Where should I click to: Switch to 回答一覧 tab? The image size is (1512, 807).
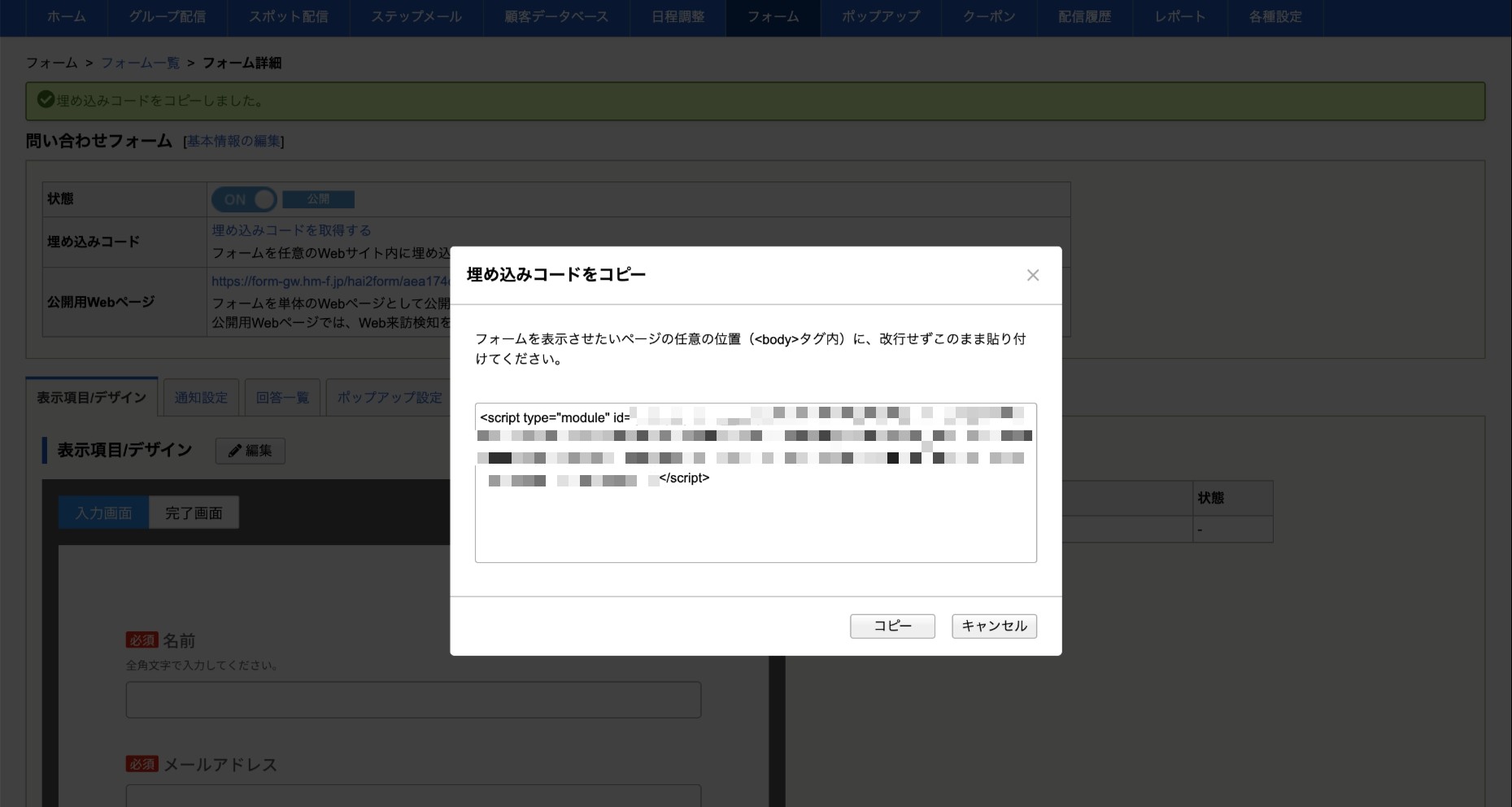282,398
